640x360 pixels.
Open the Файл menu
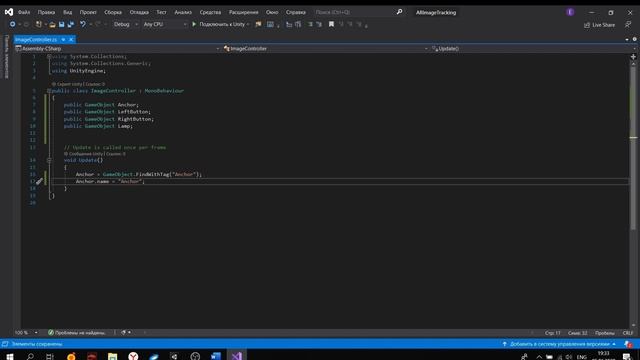(x=24, y=12)
